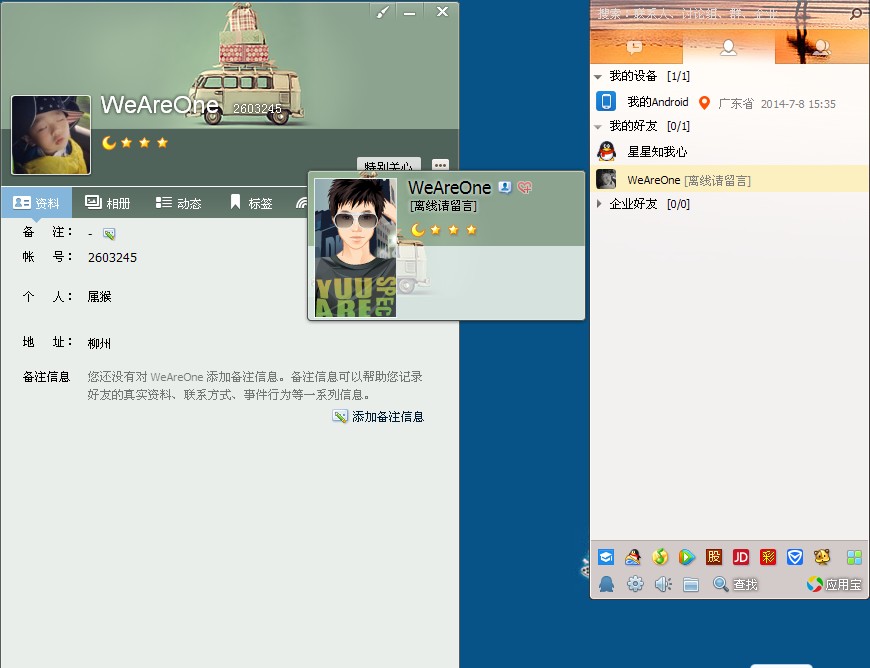Switch to the 动态 tab
The width and height of the screenshot is (870, 668).
[x=178, y=203]
